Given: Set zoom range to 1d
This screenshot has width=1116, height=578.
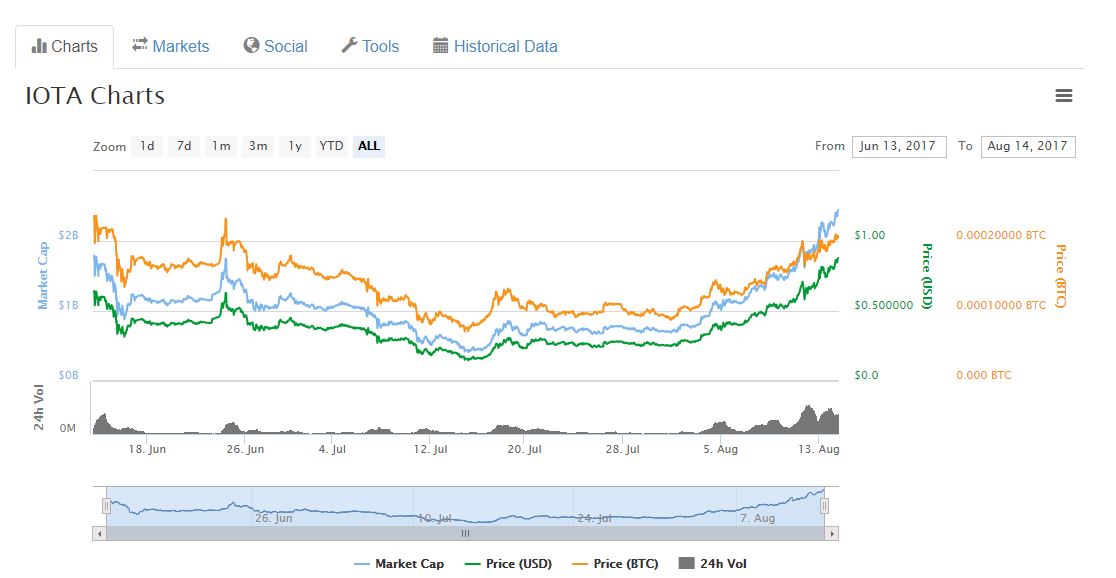Looking at the screenshot, I should pyautogui.click(x=147, y=146).
